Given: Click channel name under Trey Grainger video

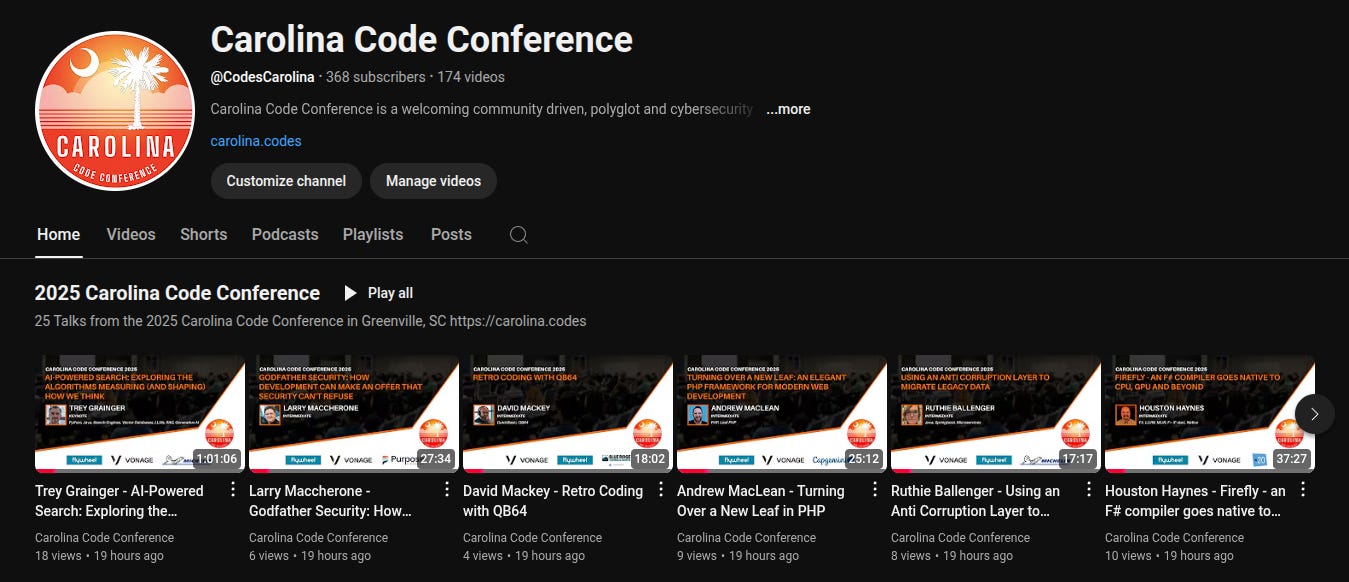Looking at the screenshot, I should point(104,538).
